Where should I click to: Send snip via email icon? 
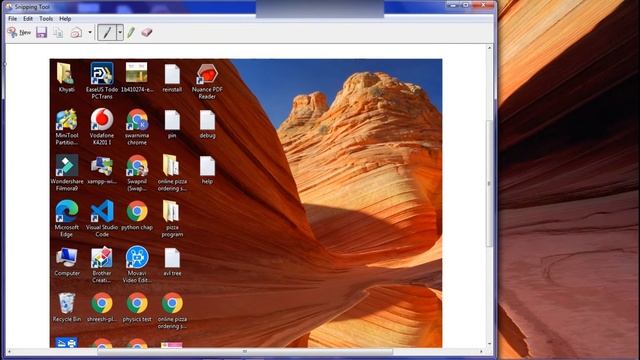[76, 32]
